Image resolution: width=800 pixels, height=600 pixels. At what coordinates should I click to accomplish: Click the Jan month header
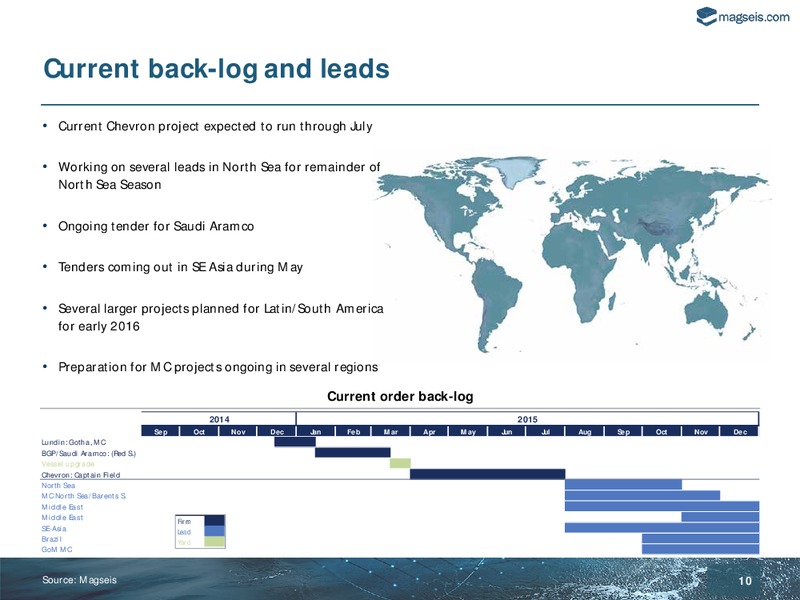coord(315,432)
